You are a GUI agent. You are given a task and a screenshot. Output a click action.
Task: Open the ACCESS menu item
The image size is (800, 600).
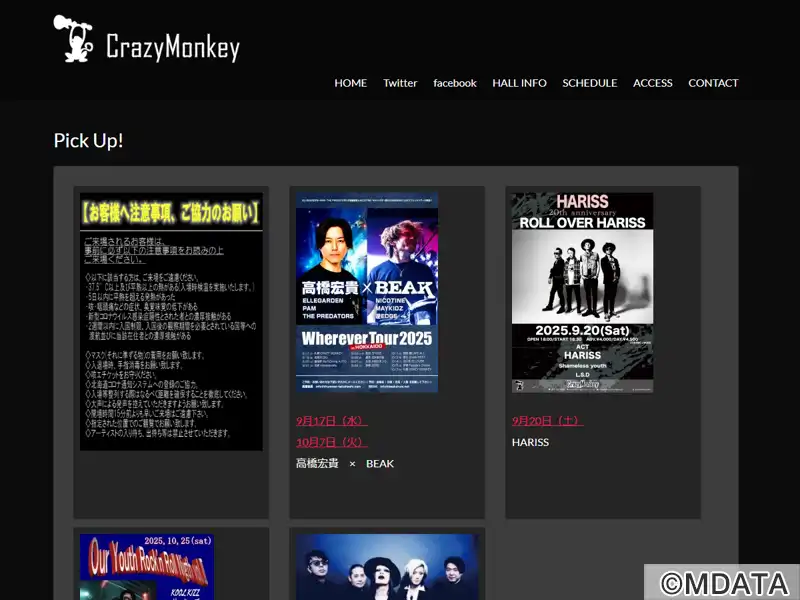coord(653,83)
